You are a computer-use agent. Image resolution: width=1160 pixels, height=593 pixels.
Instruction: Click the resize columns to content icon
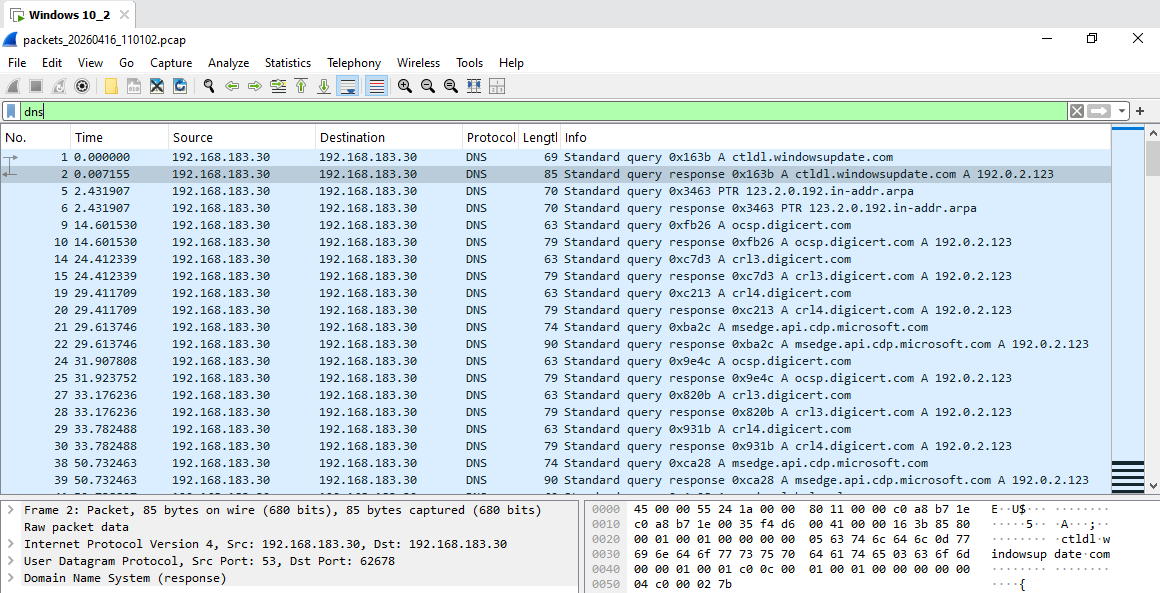[473, 87]
